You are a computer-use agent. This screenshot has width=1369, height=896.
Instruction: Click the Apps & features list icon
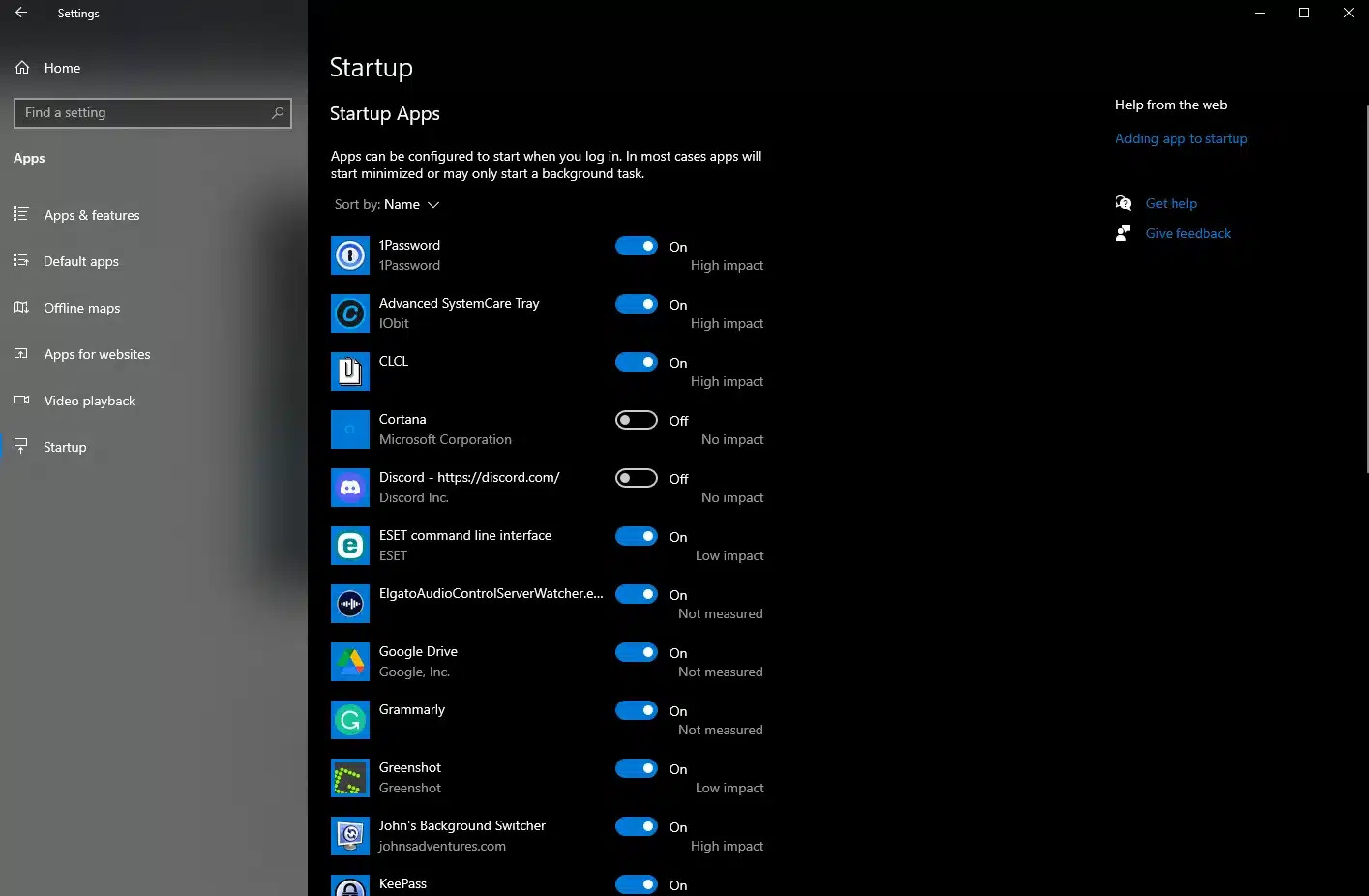point(20,214)
